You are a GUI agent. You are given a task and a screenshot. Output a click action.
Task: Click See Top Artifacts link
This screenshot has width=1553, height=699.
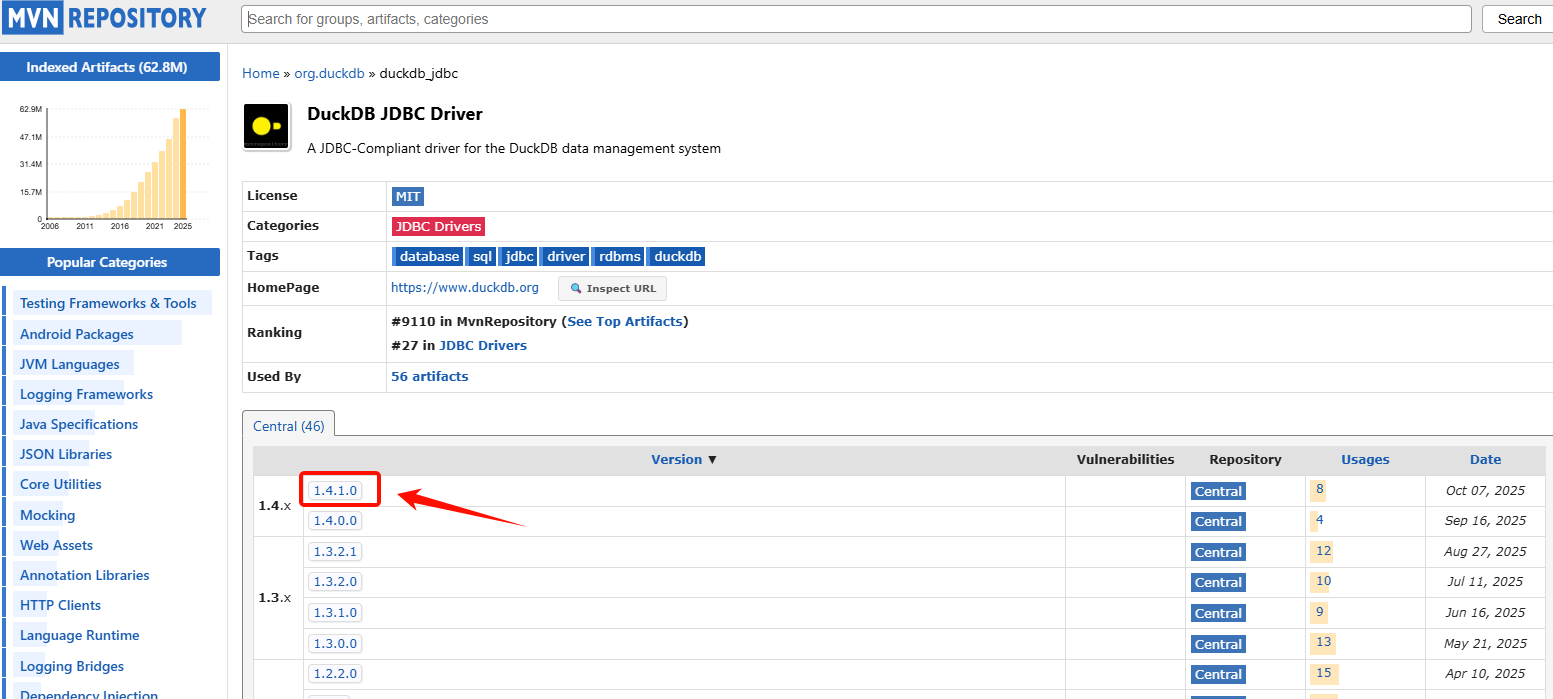(625, 321)
